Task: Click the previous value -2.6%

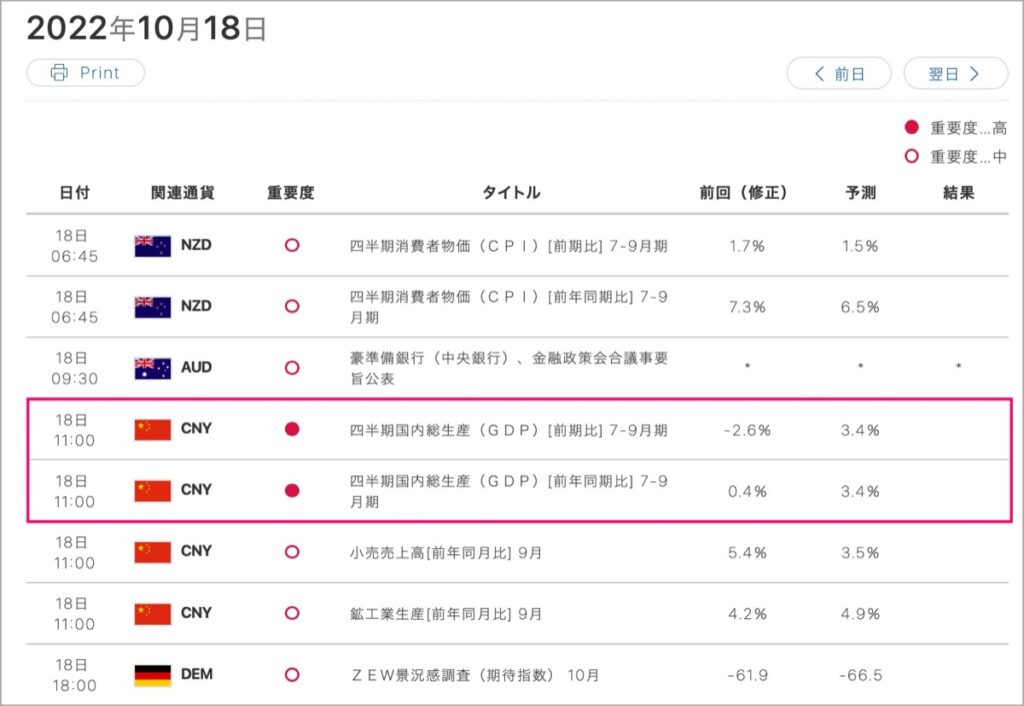Action: click(747, 430)
